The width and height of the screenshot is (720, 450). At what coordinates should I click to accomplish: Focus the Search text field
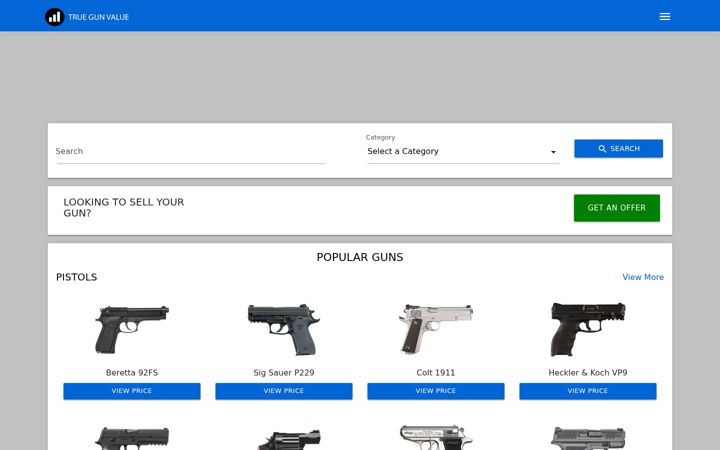pos(191,151)
